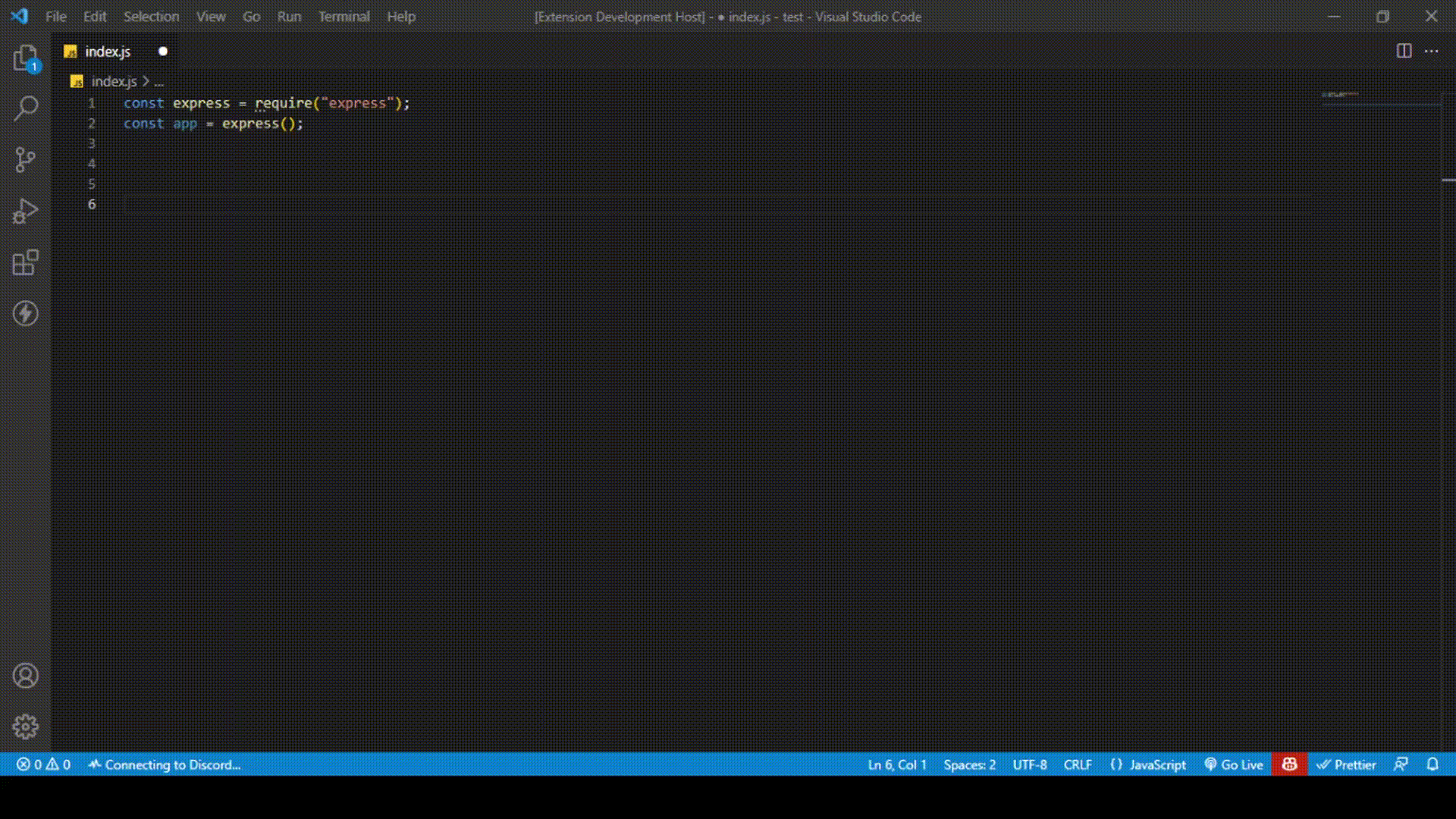Viewport: 1456px width, 819px height.
Task: Open notifications bell in status bar
Action: [1432, 764]
